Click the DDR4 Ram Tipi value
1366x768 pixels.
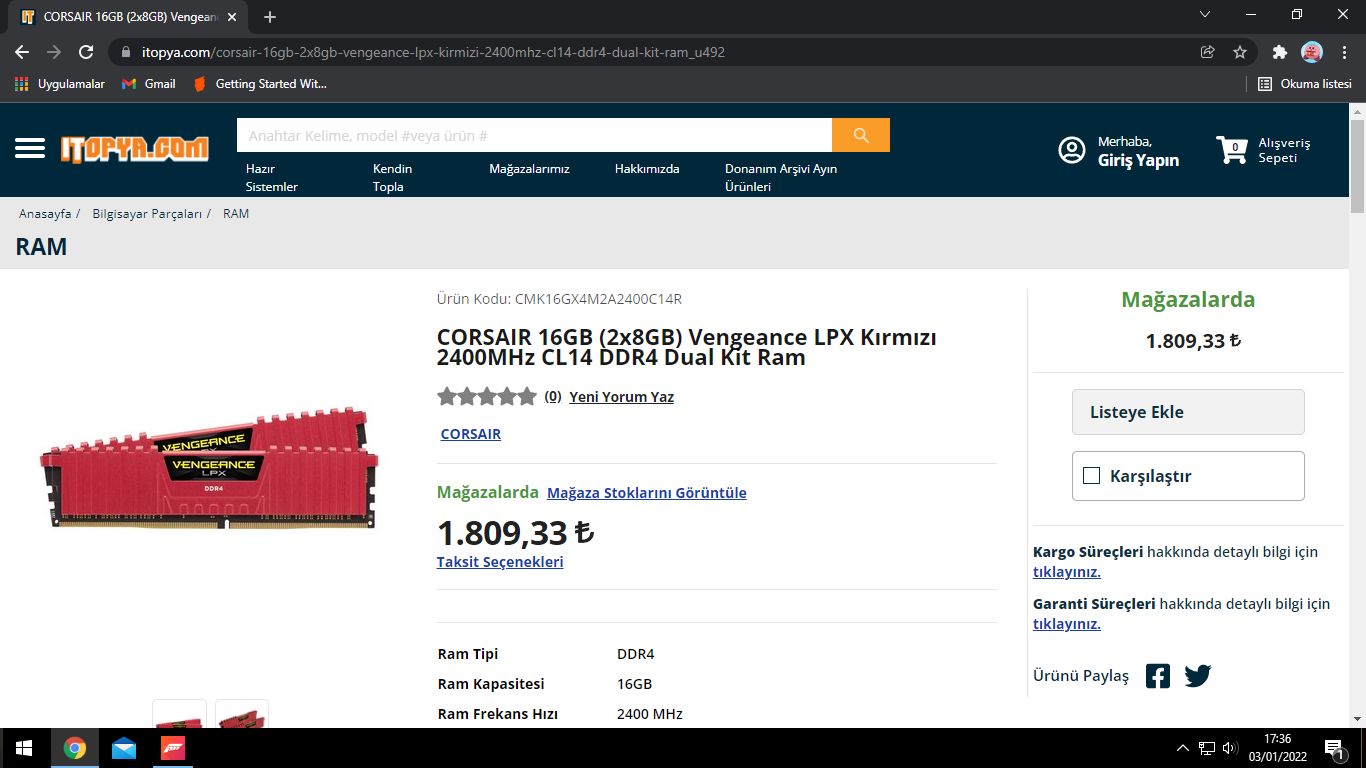coord(636,654)
